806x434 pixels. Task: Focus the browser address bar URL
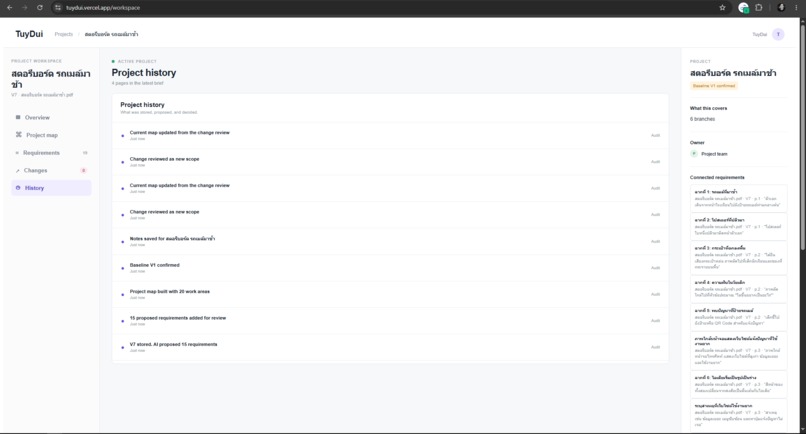103,8
